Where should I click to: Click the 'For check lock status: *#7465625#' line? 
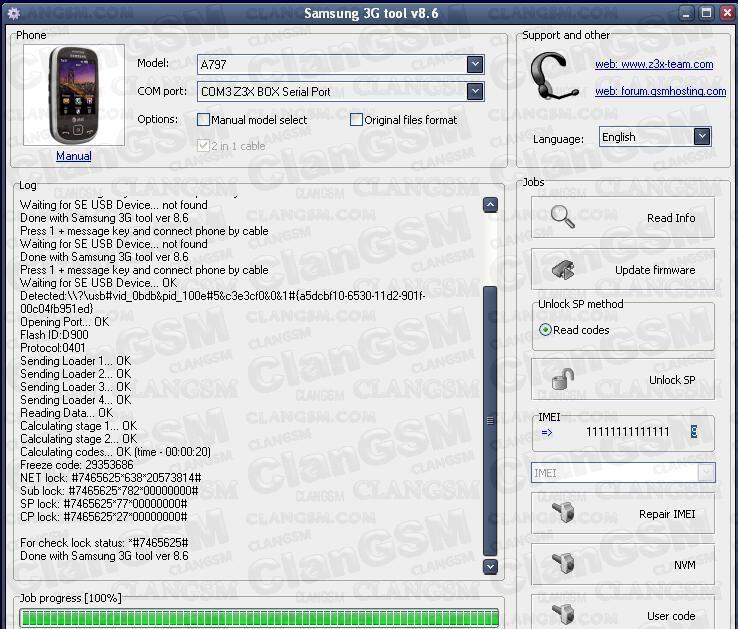[104, 543]
